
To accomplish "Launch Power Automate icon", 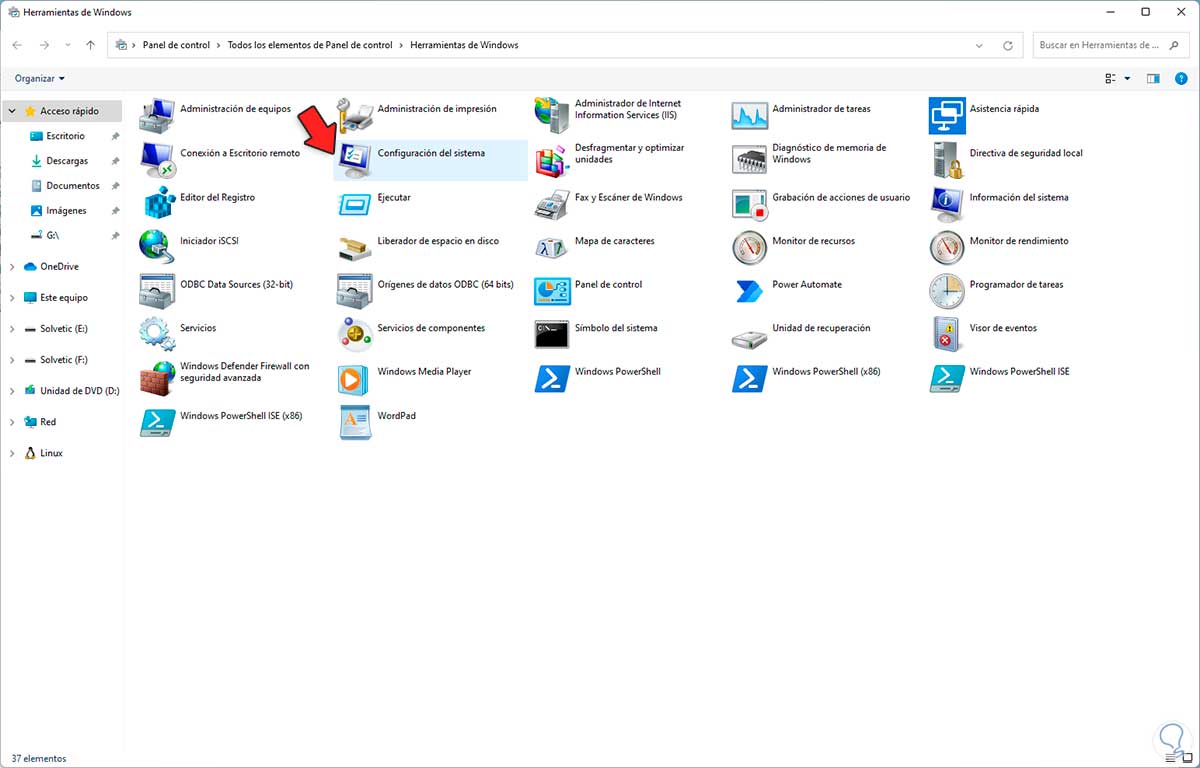I will pos(749,291).
